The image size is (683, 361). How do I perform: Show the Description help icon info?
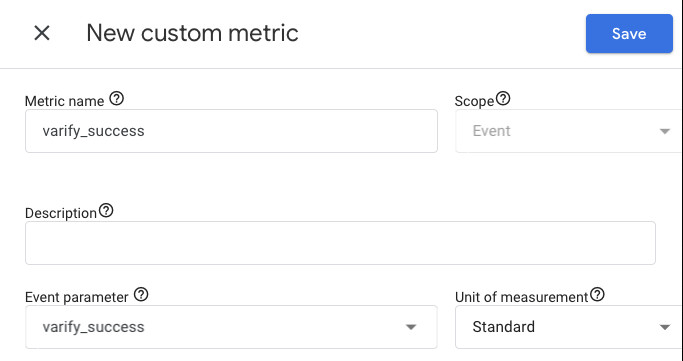[x=106, y=211]
